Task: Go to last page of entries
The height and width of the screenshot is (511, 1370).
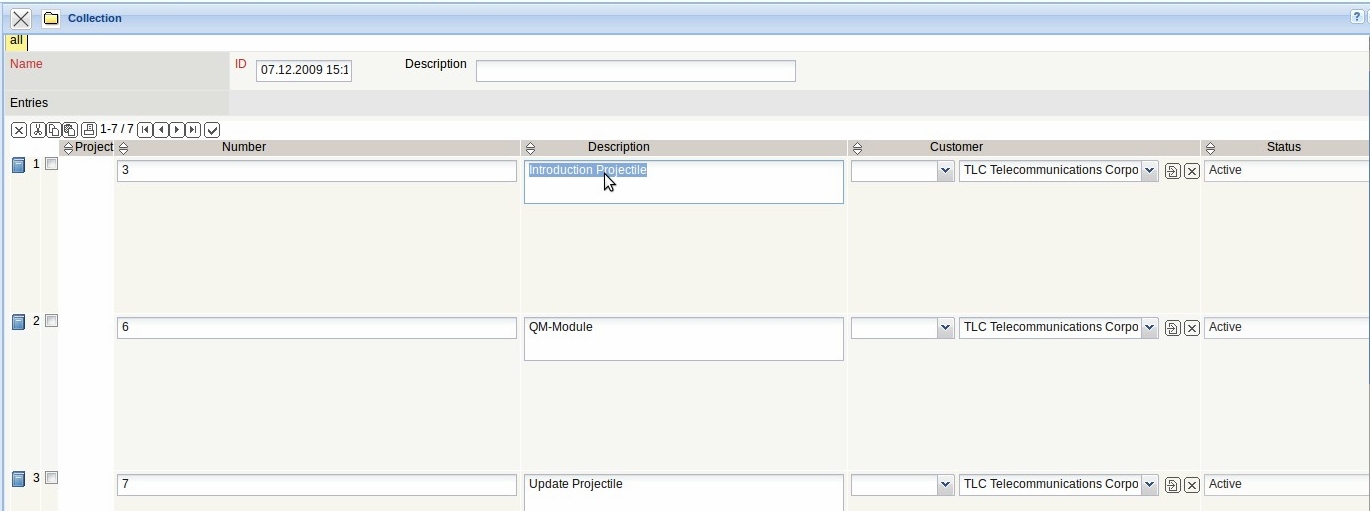Action: click(x=193, y=130)
